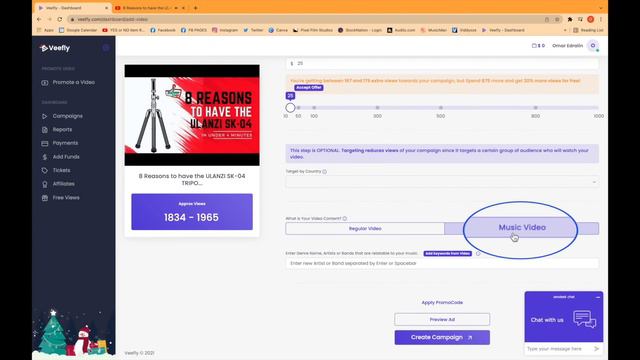Viewport: 640px width, 360px height.
Task: Click the info icon beside Target by Country
Action: pyautogui.click(x=324, y=172)
